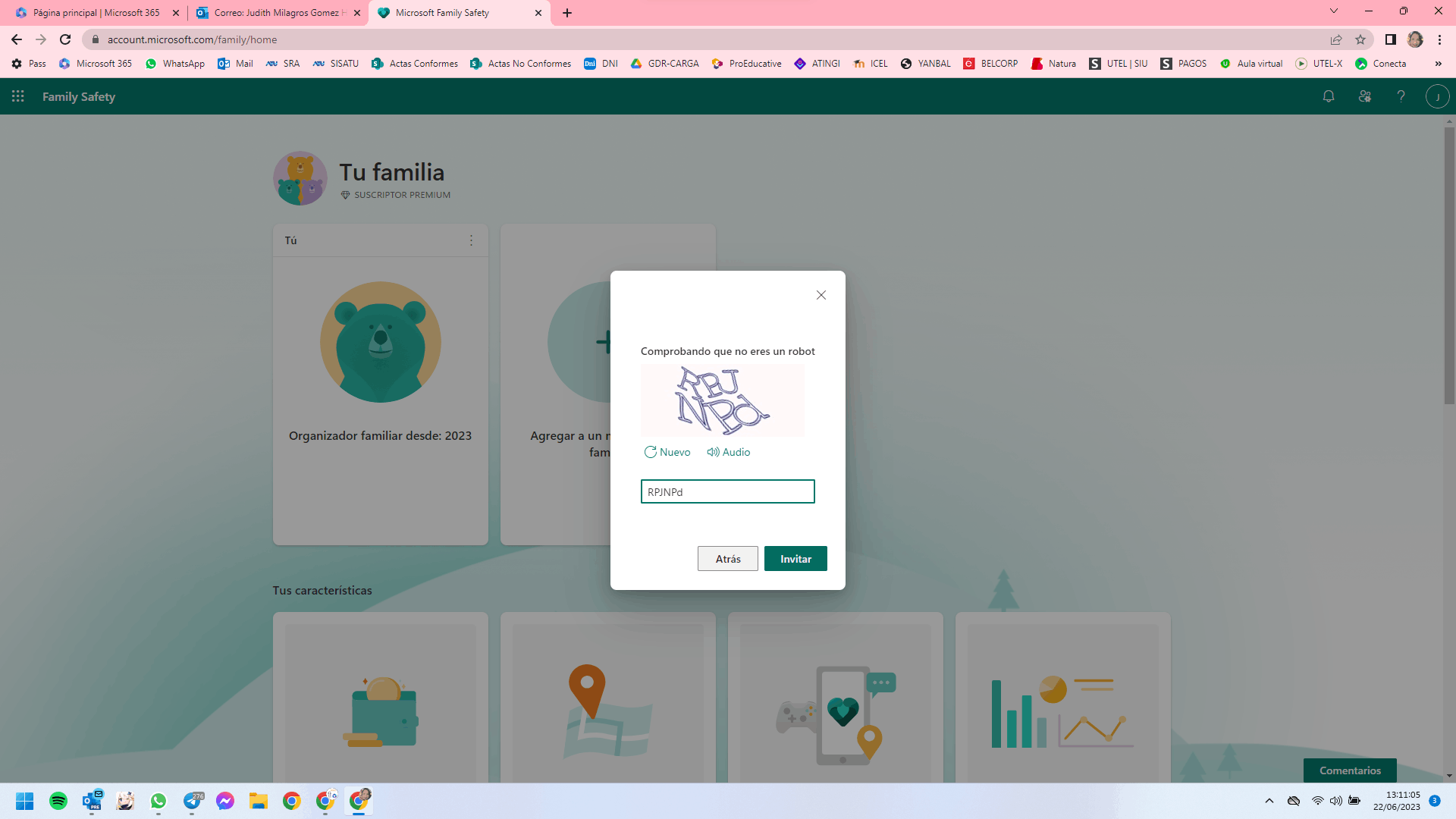
Task: Click the captcha text input field
Action: pos(727,491)
